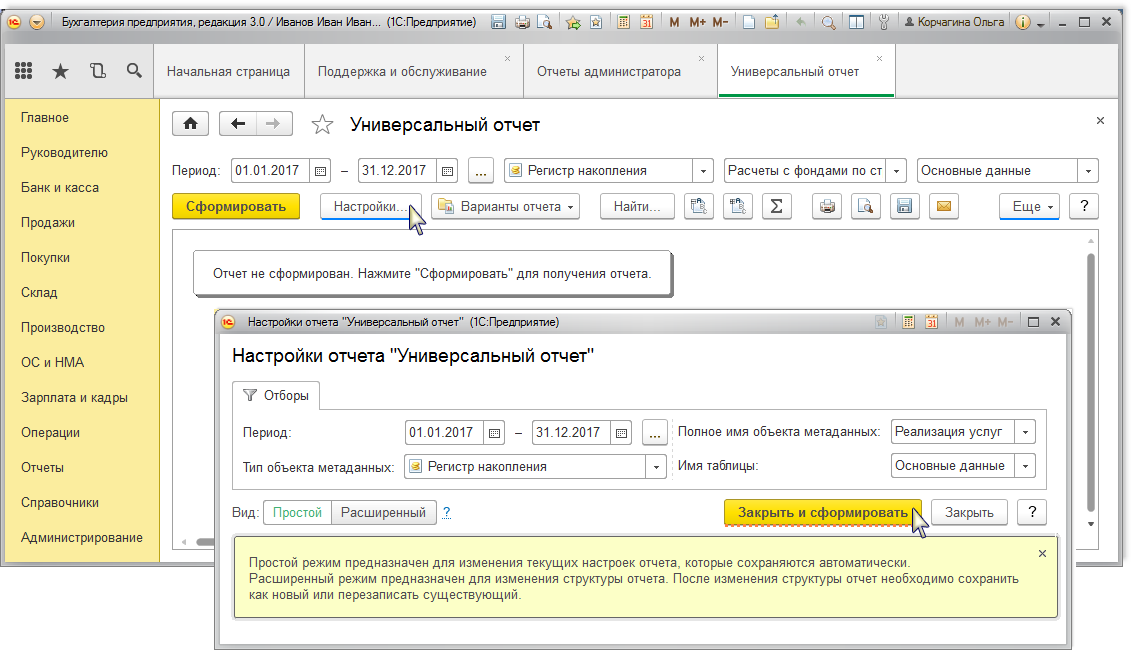Switch to Расширенный view mode
Image resolution: width=1131 pixels, height=650 pixels.
pyautogui.click(x=384, y=512)
